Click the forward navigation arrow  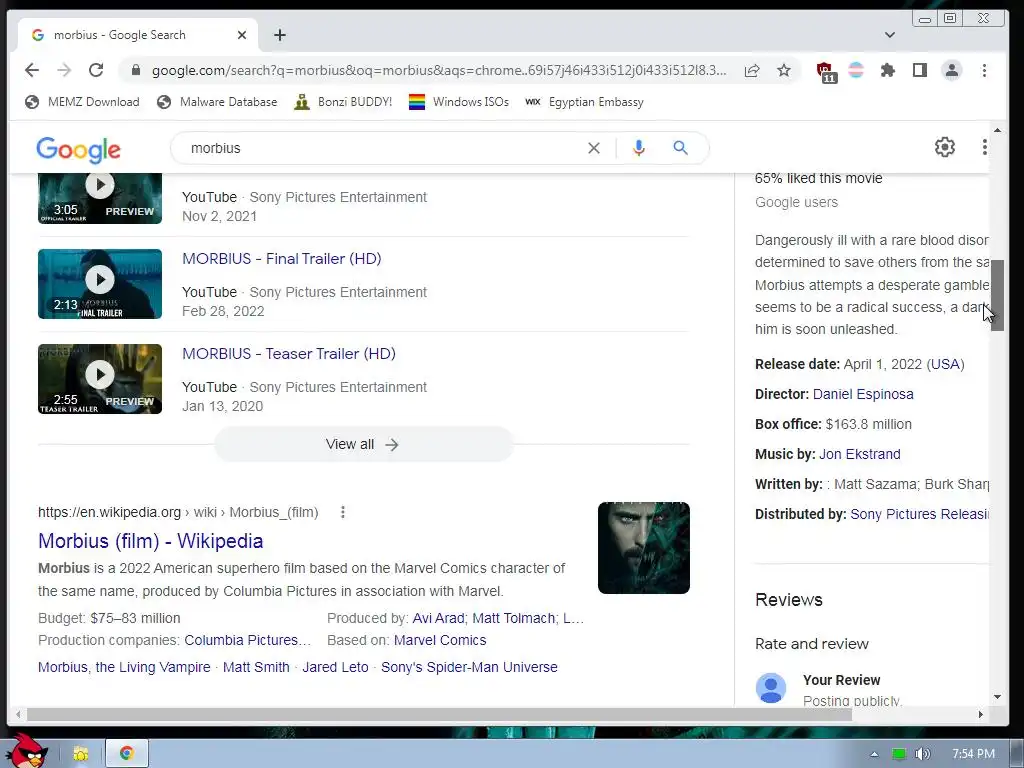(64, 70)
